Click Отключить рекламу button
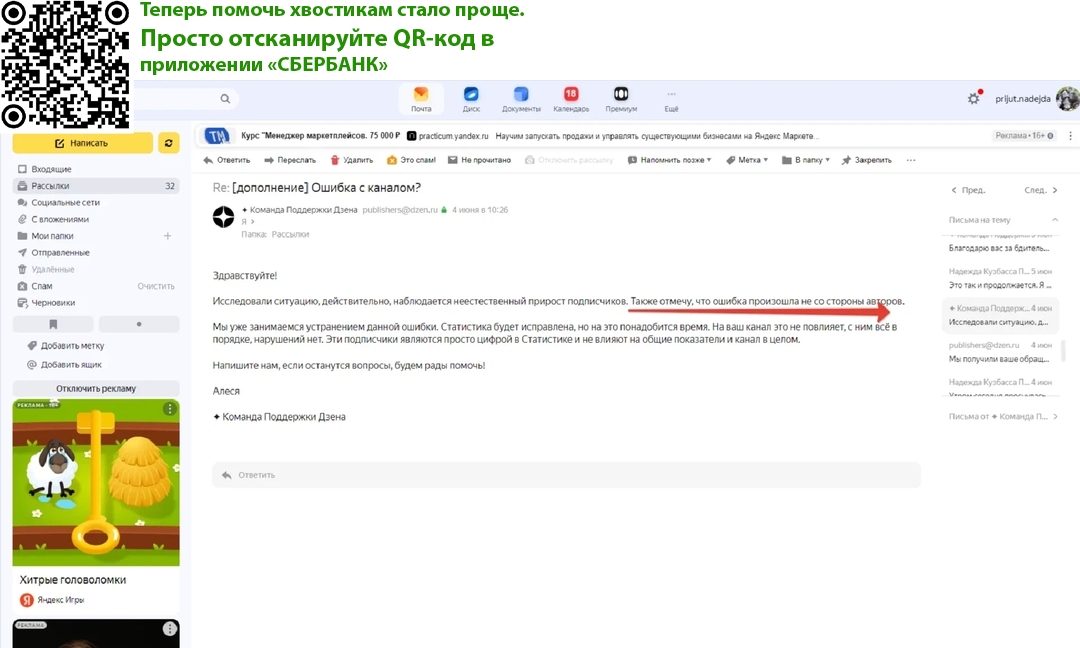This screenshot has height=648, width=1080. (x=96, y=388)
